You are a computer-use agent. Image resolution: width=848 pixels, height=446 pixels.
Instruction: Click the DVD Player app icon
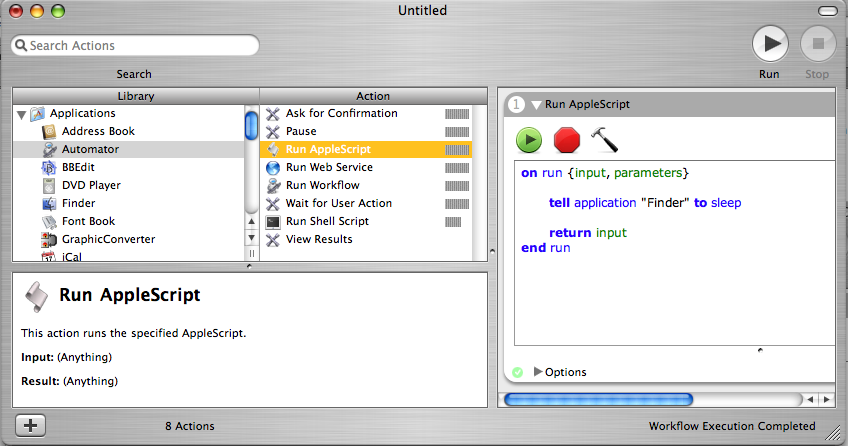tap(49, 185)
